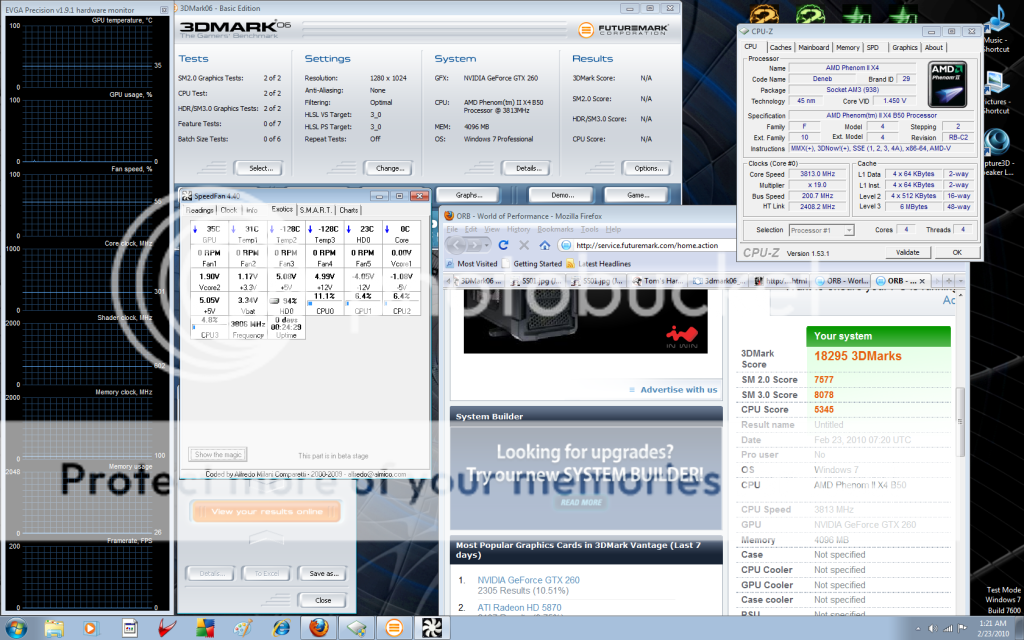The width and height of the screenshot is (1024, 640).
Task: Open the Firefox Tools menu
Action: click(x=590, y=229)
